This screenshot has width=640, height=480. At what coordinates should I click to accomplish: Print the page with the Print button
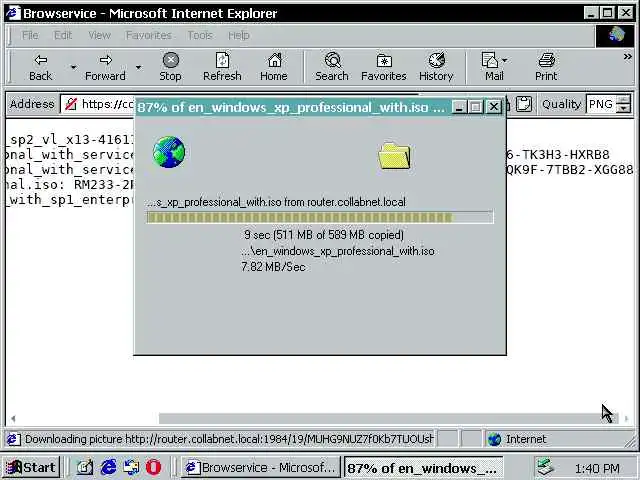click(546, 67)
